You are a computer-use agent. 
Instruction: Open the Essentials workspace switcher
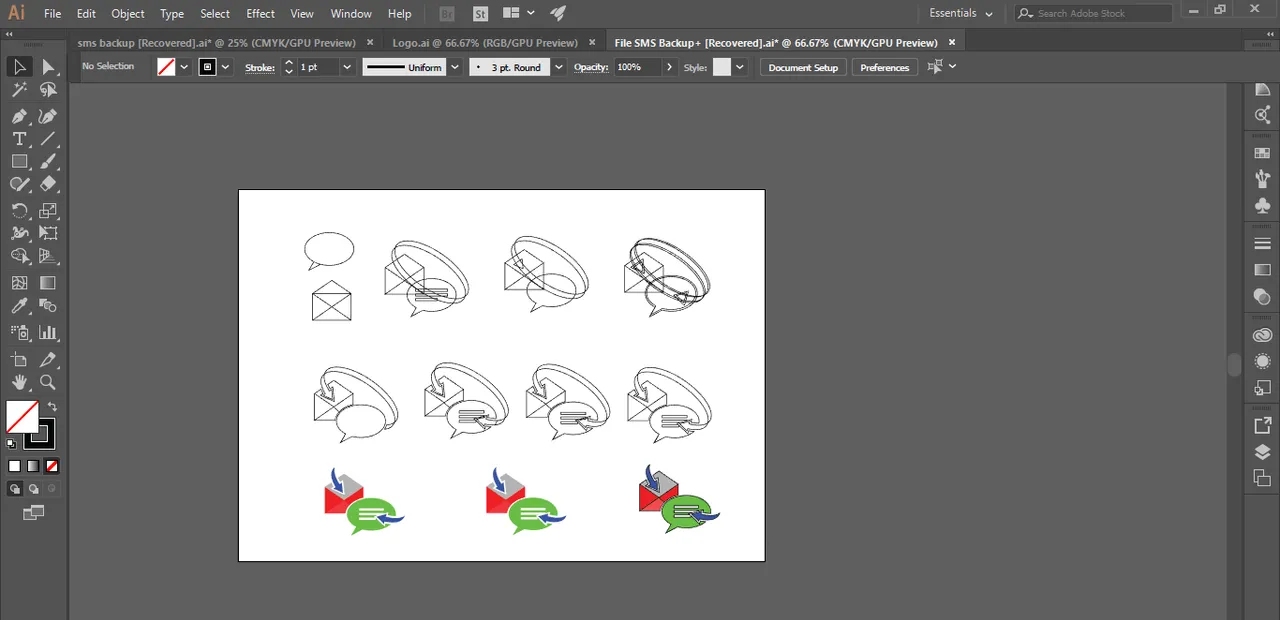pyautogui.click(x=961, y=14)
